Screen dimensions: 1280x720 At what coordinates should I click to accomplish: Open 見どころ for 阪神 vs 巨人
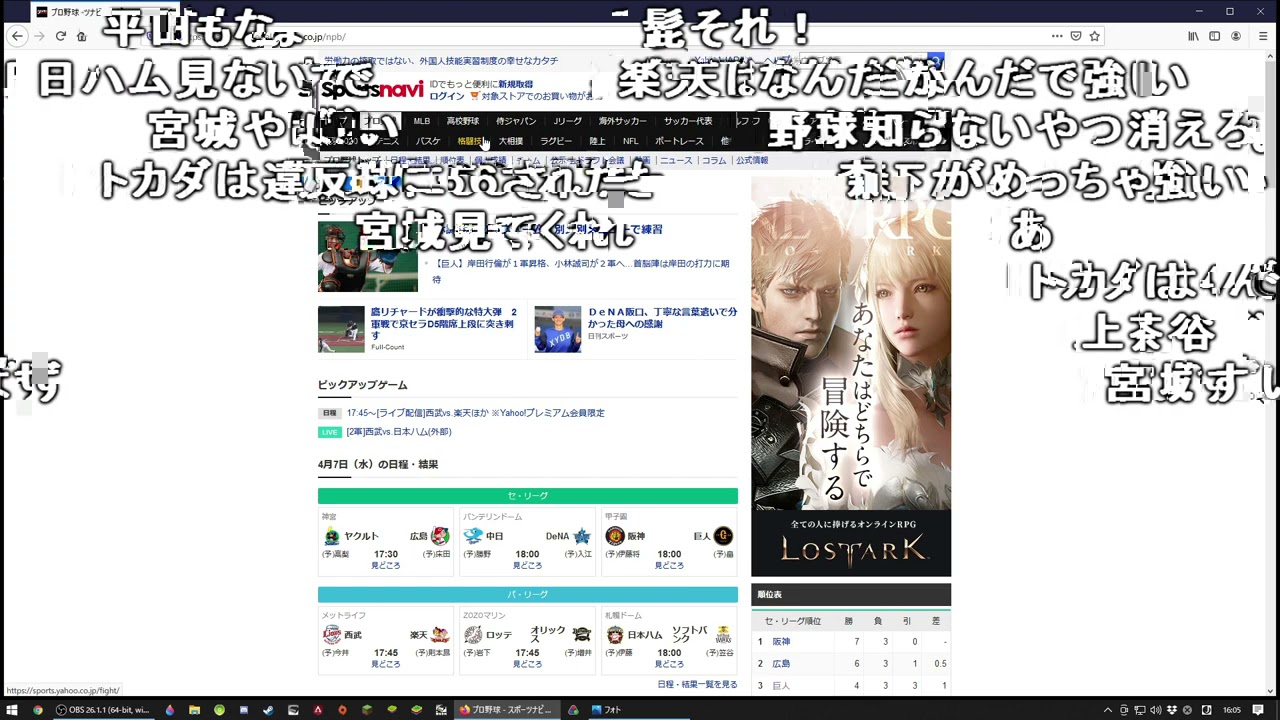(669, 565)
